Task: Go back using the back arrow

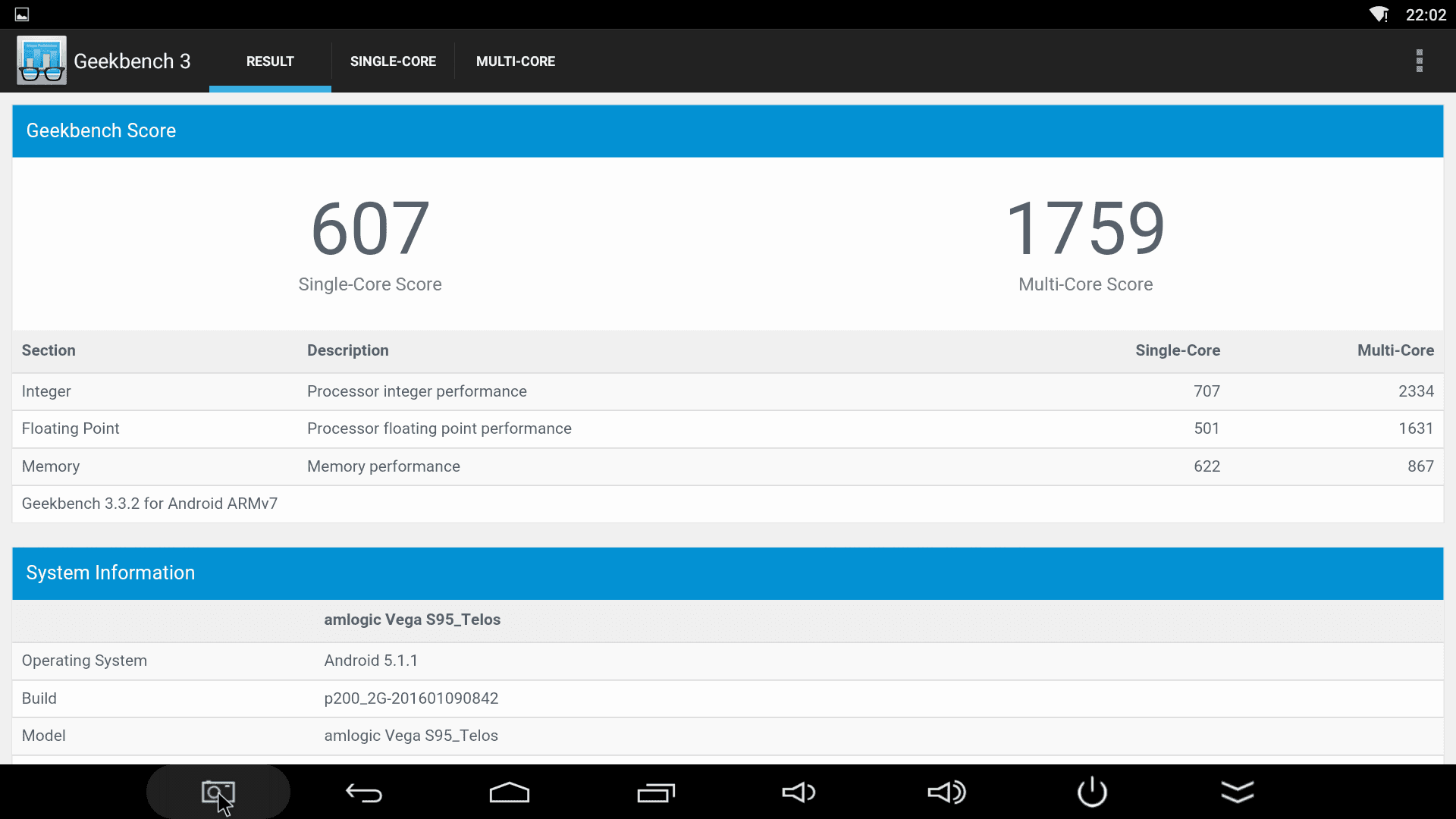Action: coord(364,792)
